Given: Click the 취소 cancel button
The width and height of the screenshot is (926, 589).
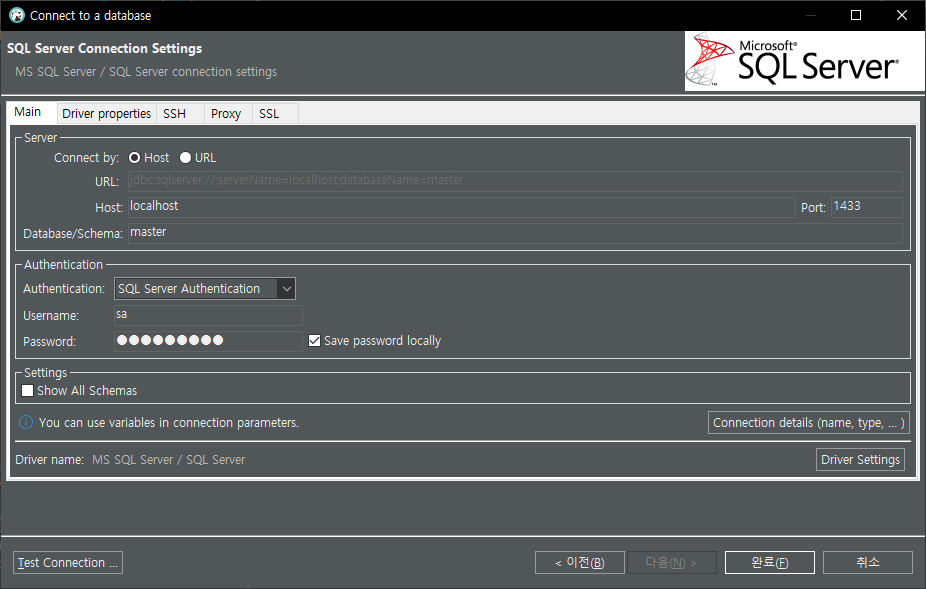Looking at the screenshot, I should click(868, 562).
